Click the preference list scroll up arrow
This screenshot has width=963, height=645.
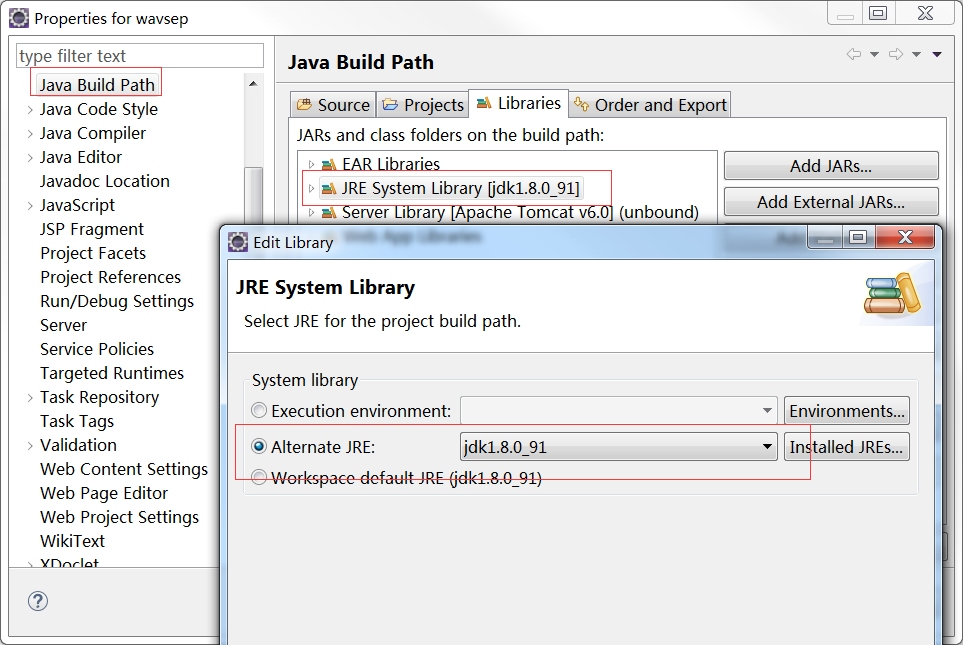tap(253, 84)
